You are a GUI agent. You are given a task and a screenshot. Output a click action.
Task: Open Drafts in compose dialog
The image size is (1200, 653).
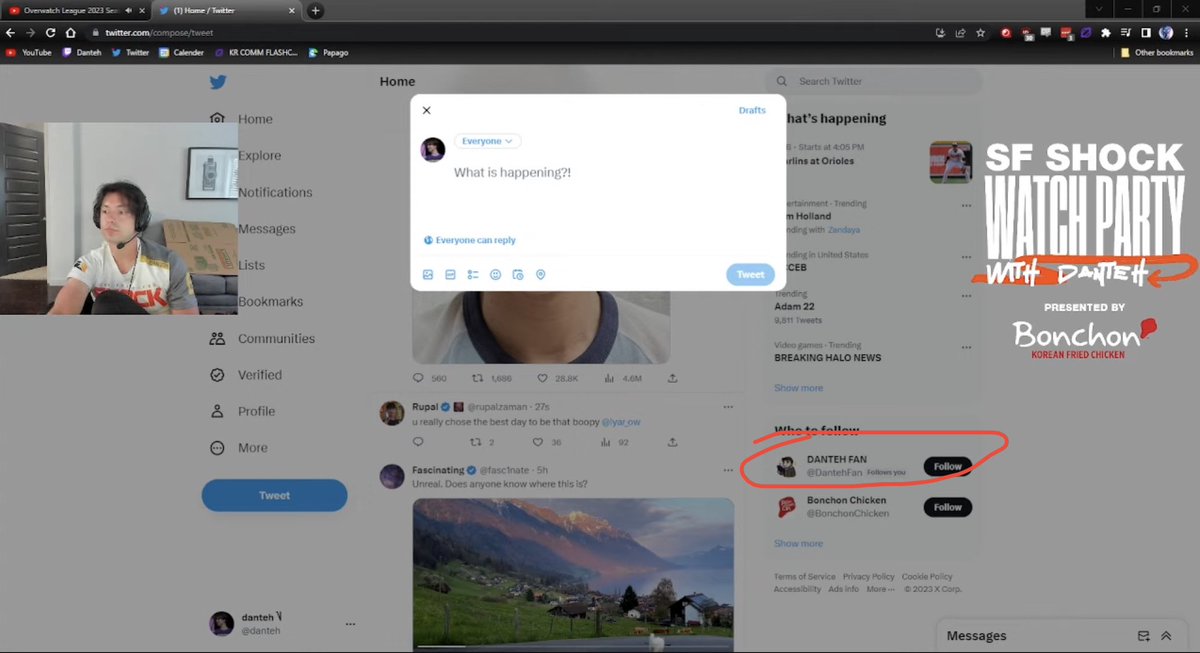(x=752, y=111)
